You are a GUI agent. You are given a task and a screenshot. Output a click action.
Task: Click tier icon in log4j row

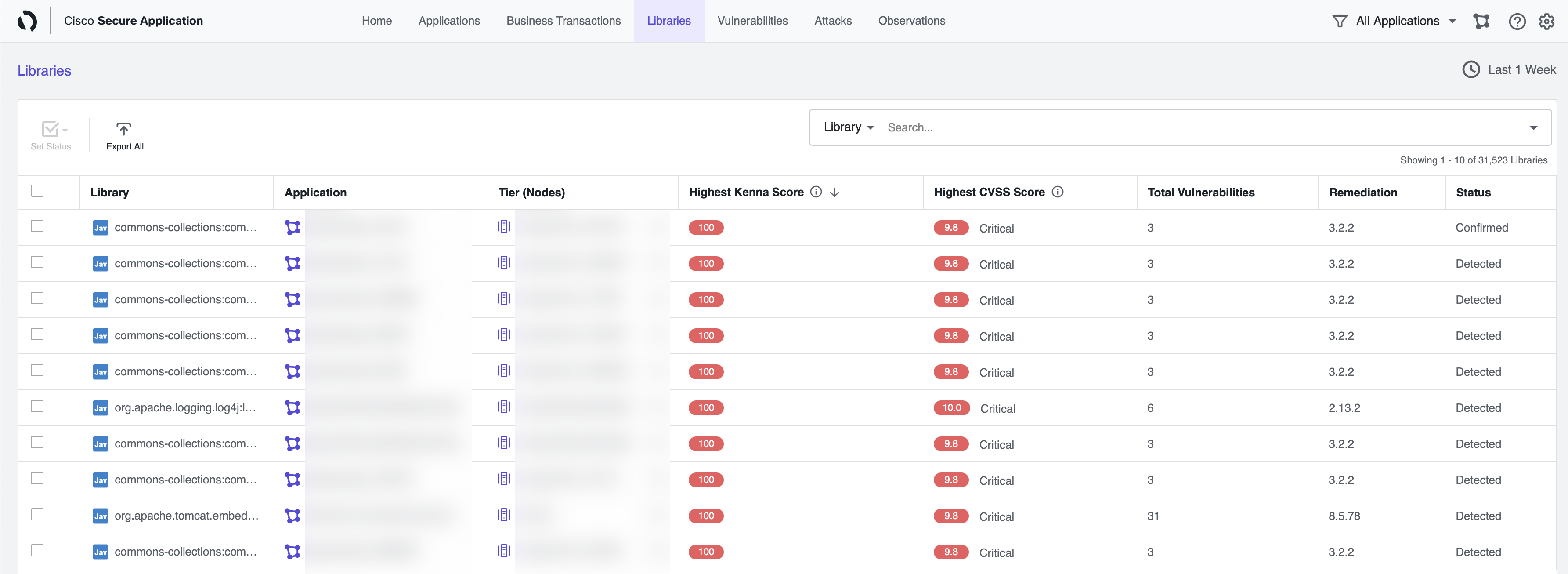pyautogui.click(x=503, y=407)
